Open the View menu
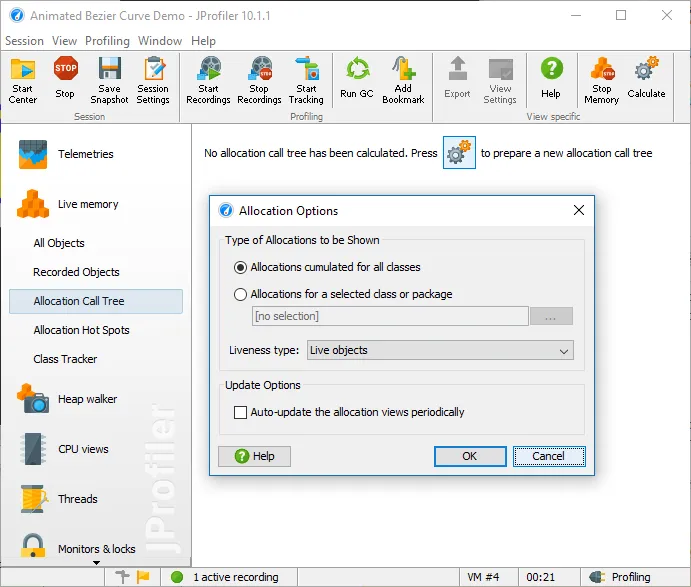Screen dimensions: 691x587 tap(64, 41)
